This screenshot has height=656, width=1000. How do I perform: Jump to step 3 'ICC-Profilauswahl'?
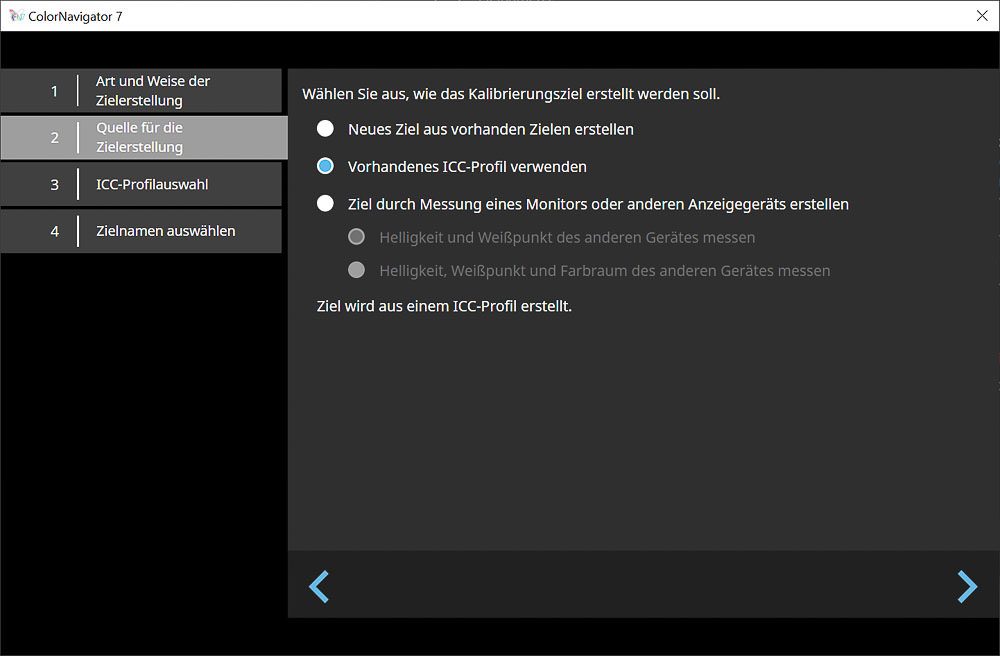point(141,184)
